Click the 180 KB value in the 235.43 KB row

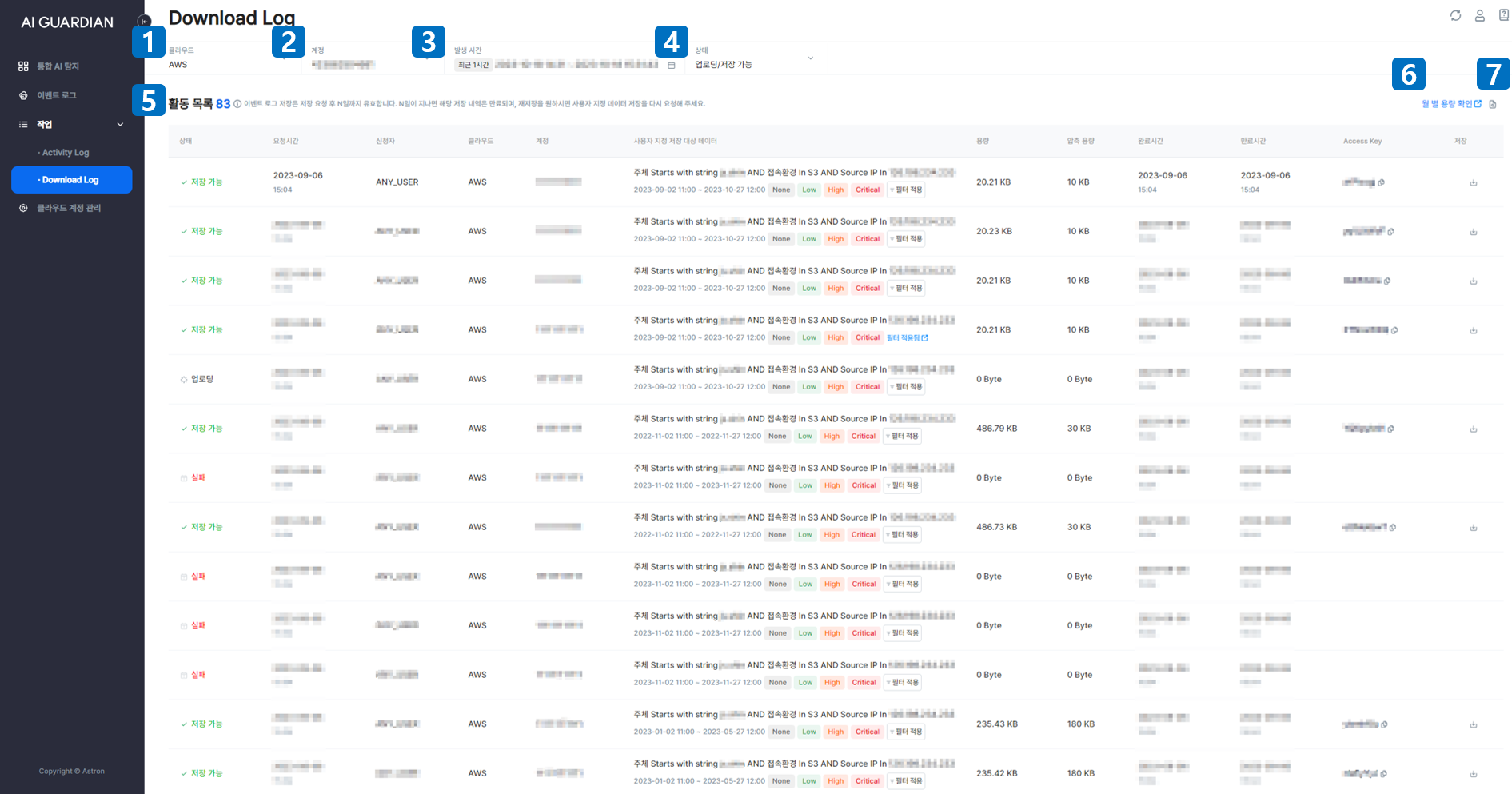[x=1080, y=724]
